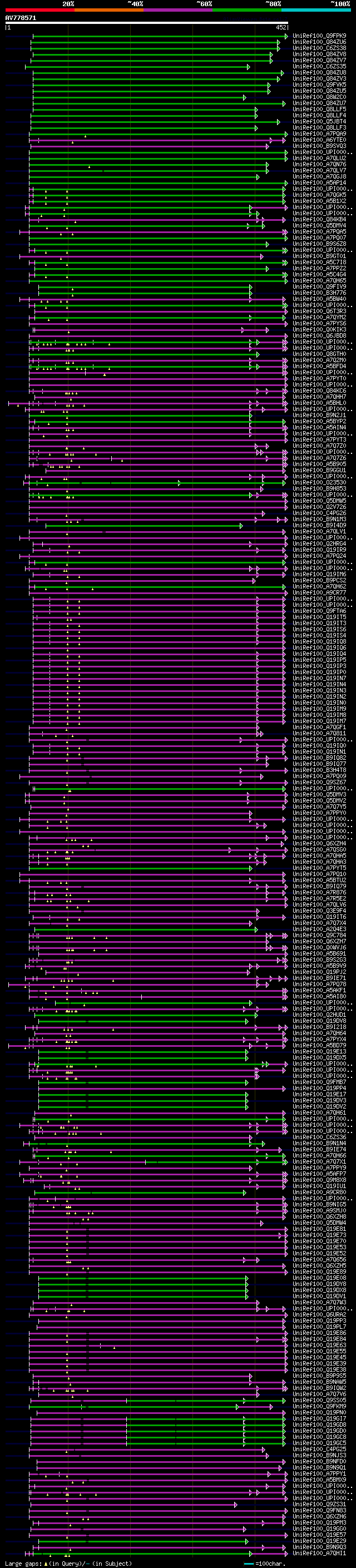Click the red ~20% identity legend bar
This screenshot has width=356, height=1568.
(40, 10)
